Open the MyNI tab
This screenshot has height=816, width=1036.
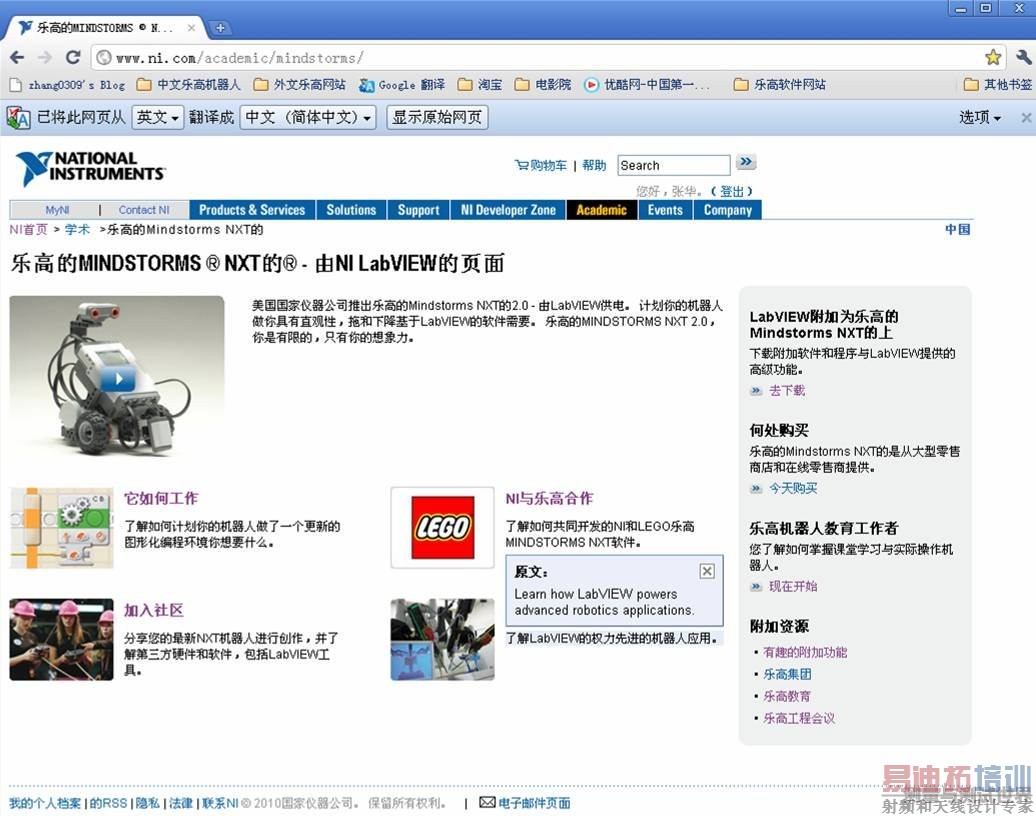tap(57, 210)
